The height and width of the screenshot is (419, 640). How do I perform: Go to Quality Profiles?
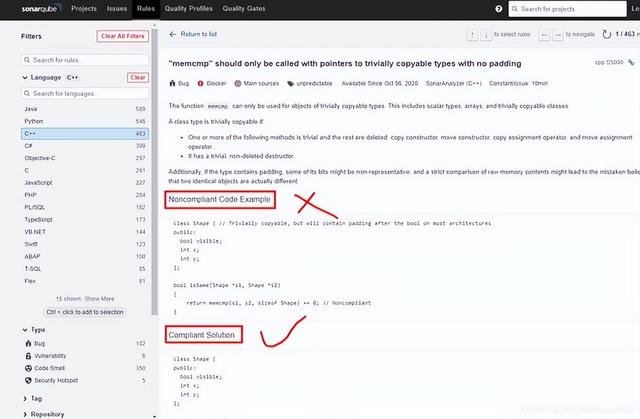[x=189, y=9]
